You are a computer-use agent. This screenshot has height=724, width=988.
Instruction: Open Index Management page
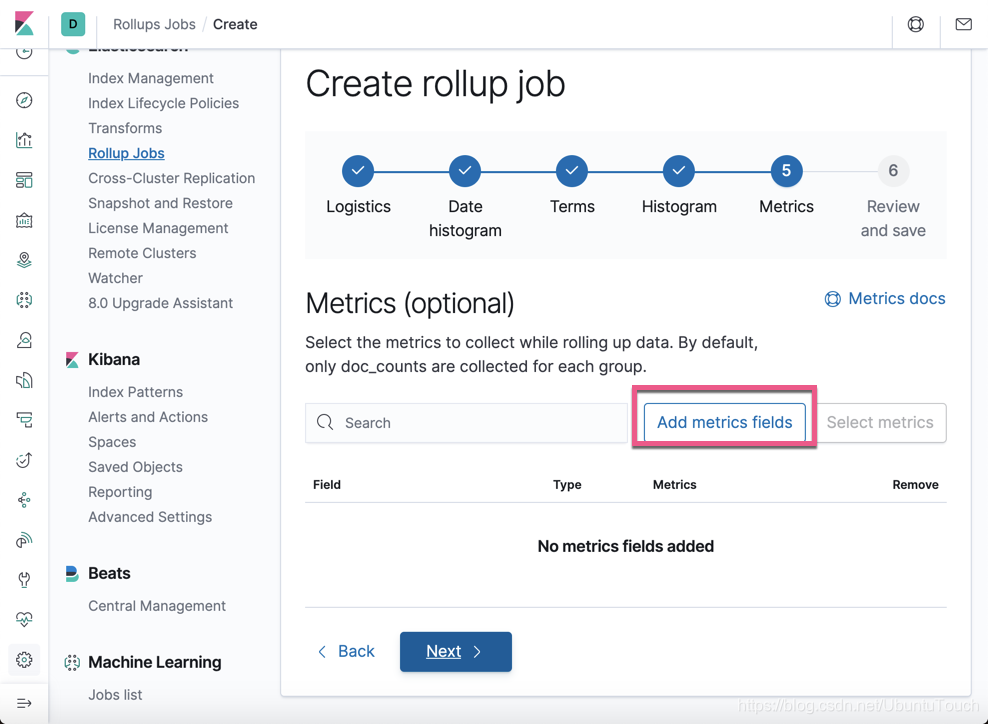point(151,78)
